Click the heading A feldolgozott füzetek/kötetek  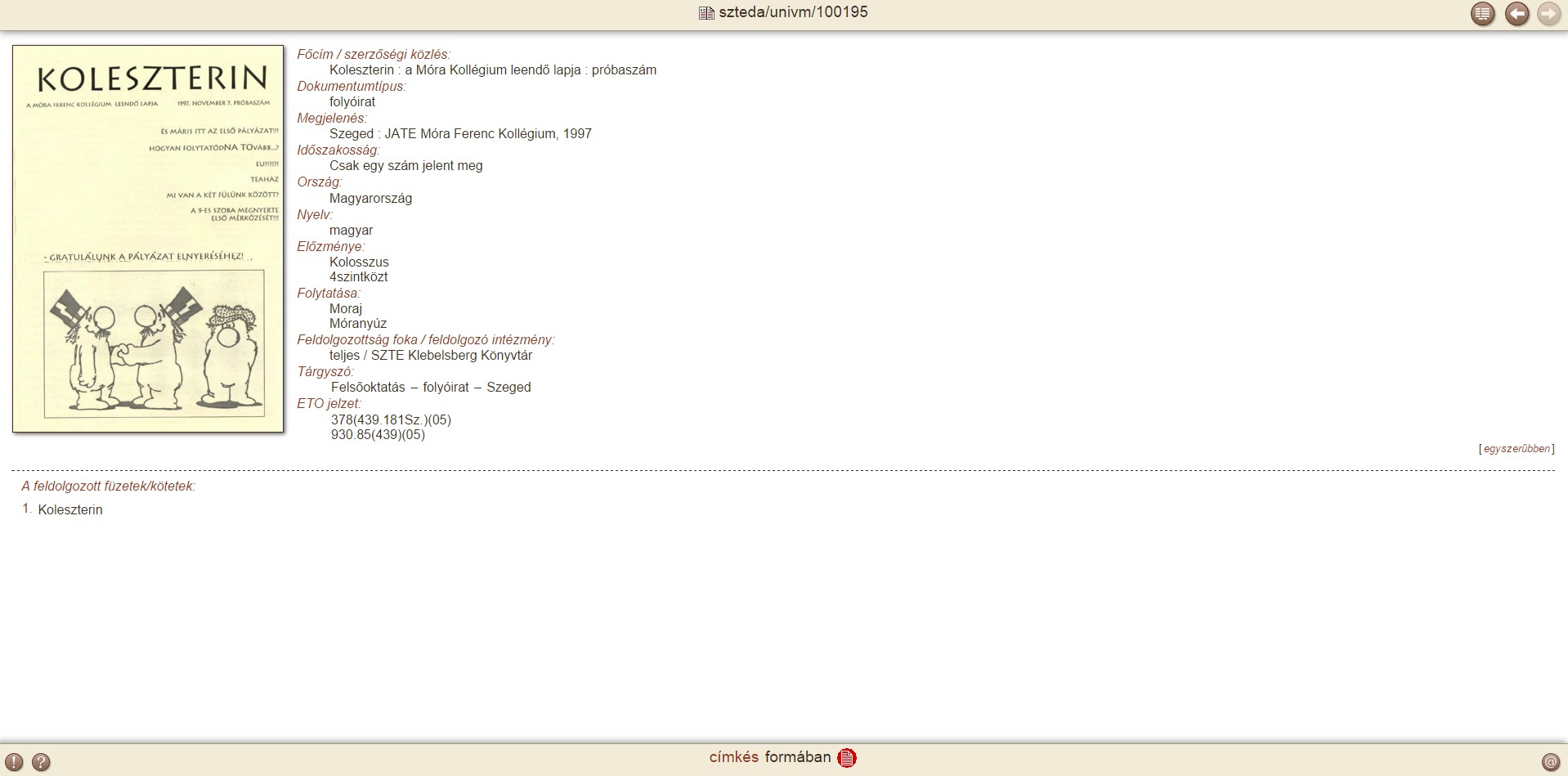click(x=109, y=487)
